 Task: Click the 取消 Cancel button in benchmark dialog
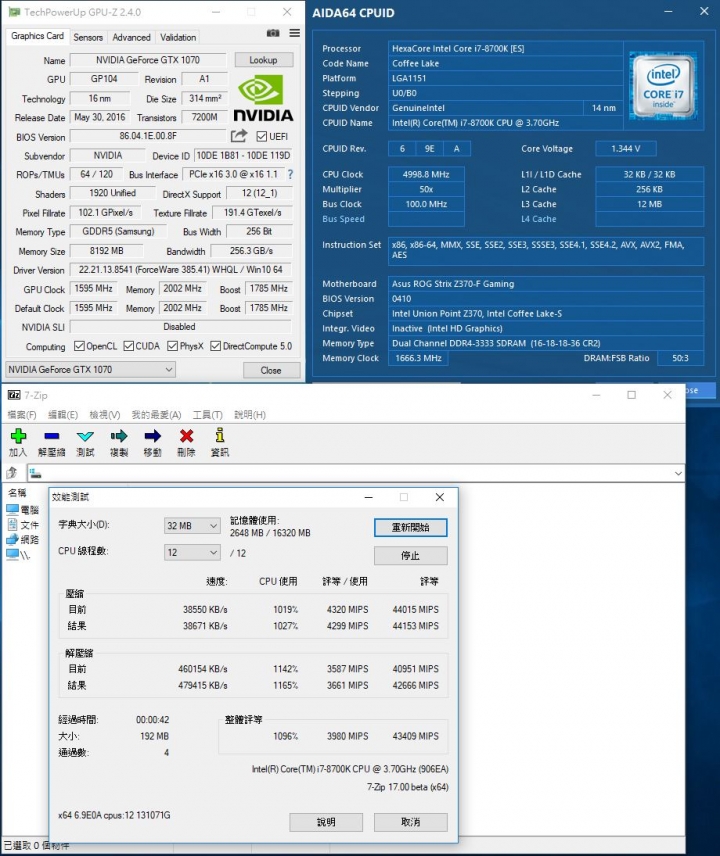tap(410, 822)
